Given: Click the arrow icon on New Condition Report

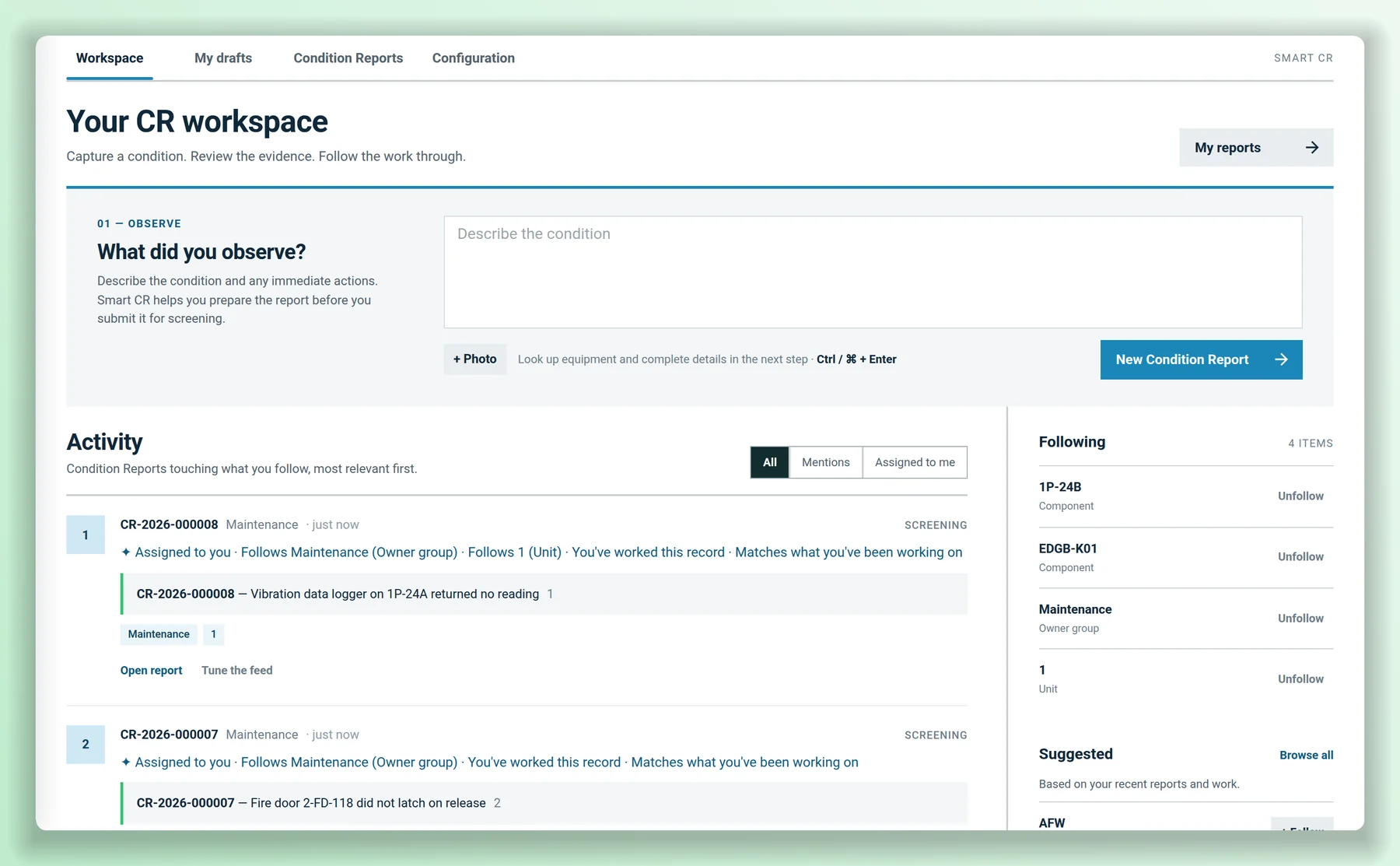Looking at the screenshot, I should click(1281, 359).
